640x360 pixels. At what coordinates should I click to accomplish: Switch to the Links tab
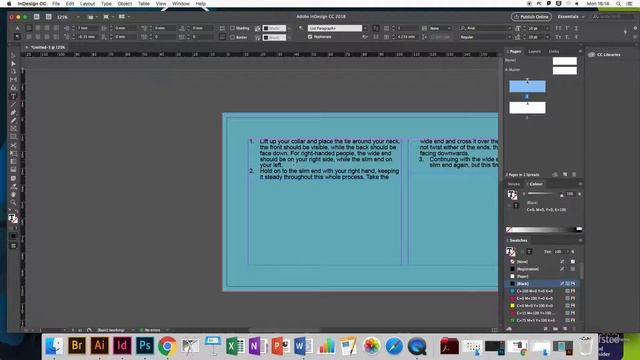[554, 51]
